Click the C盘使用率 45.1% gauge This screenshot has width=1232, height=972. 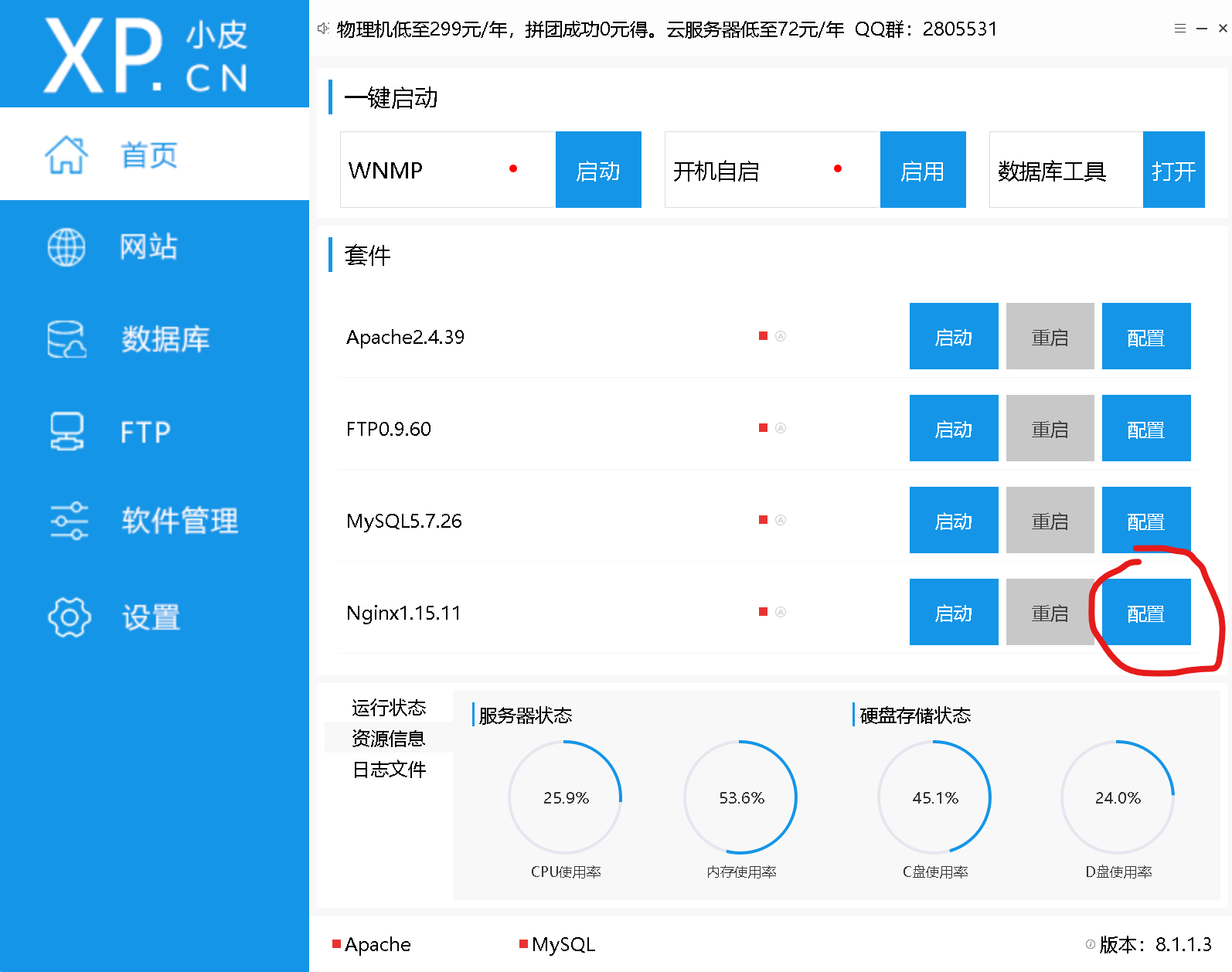pyautogui.click(x=935, y=797)
